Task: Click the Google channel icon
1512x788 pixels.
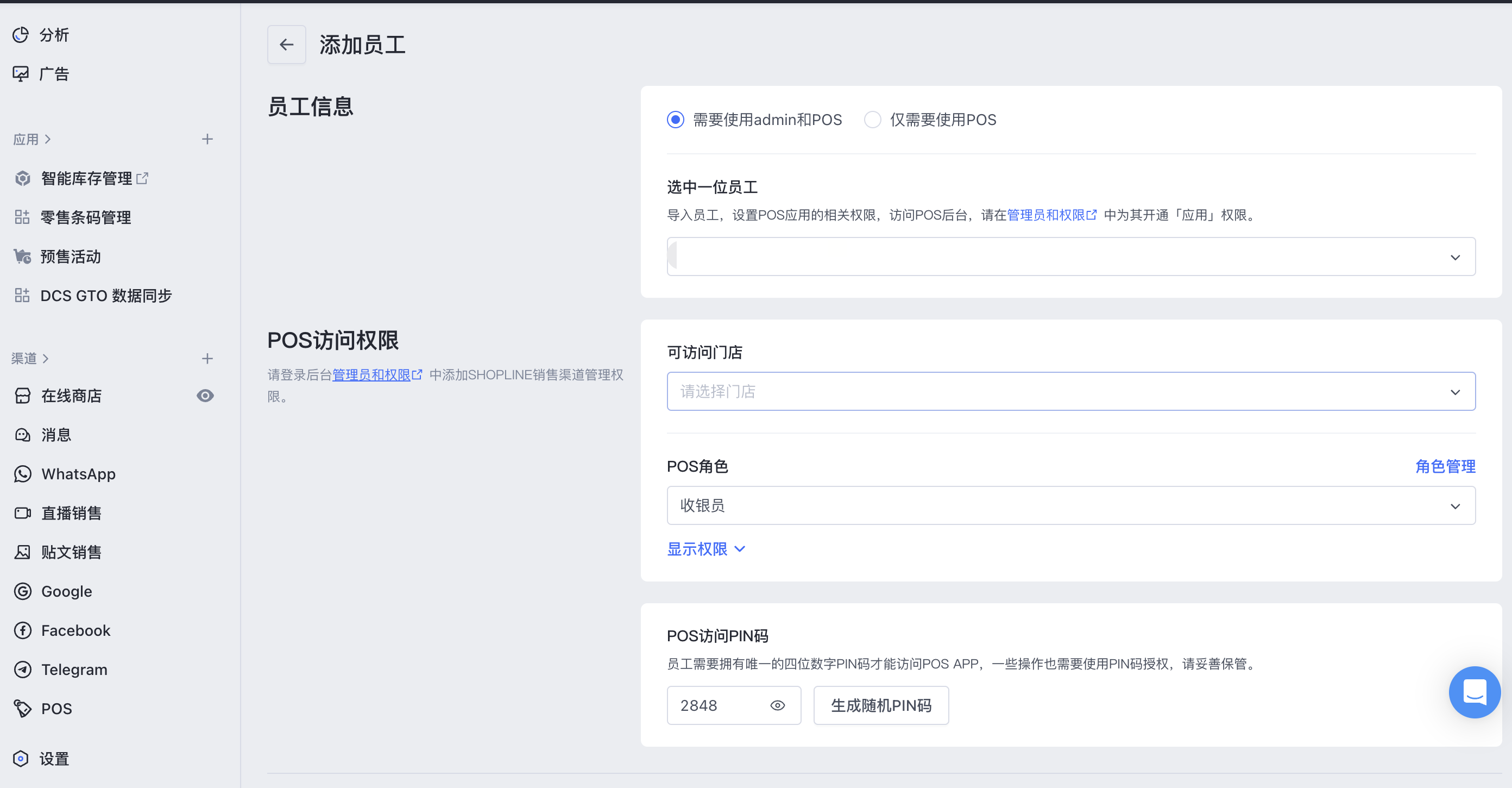Action: [22, 591]
